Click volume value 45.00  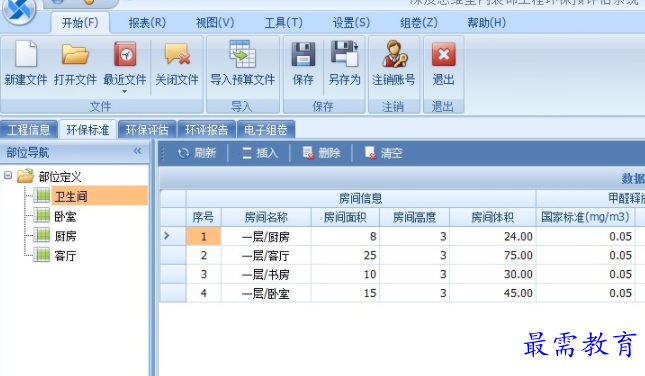492,293
